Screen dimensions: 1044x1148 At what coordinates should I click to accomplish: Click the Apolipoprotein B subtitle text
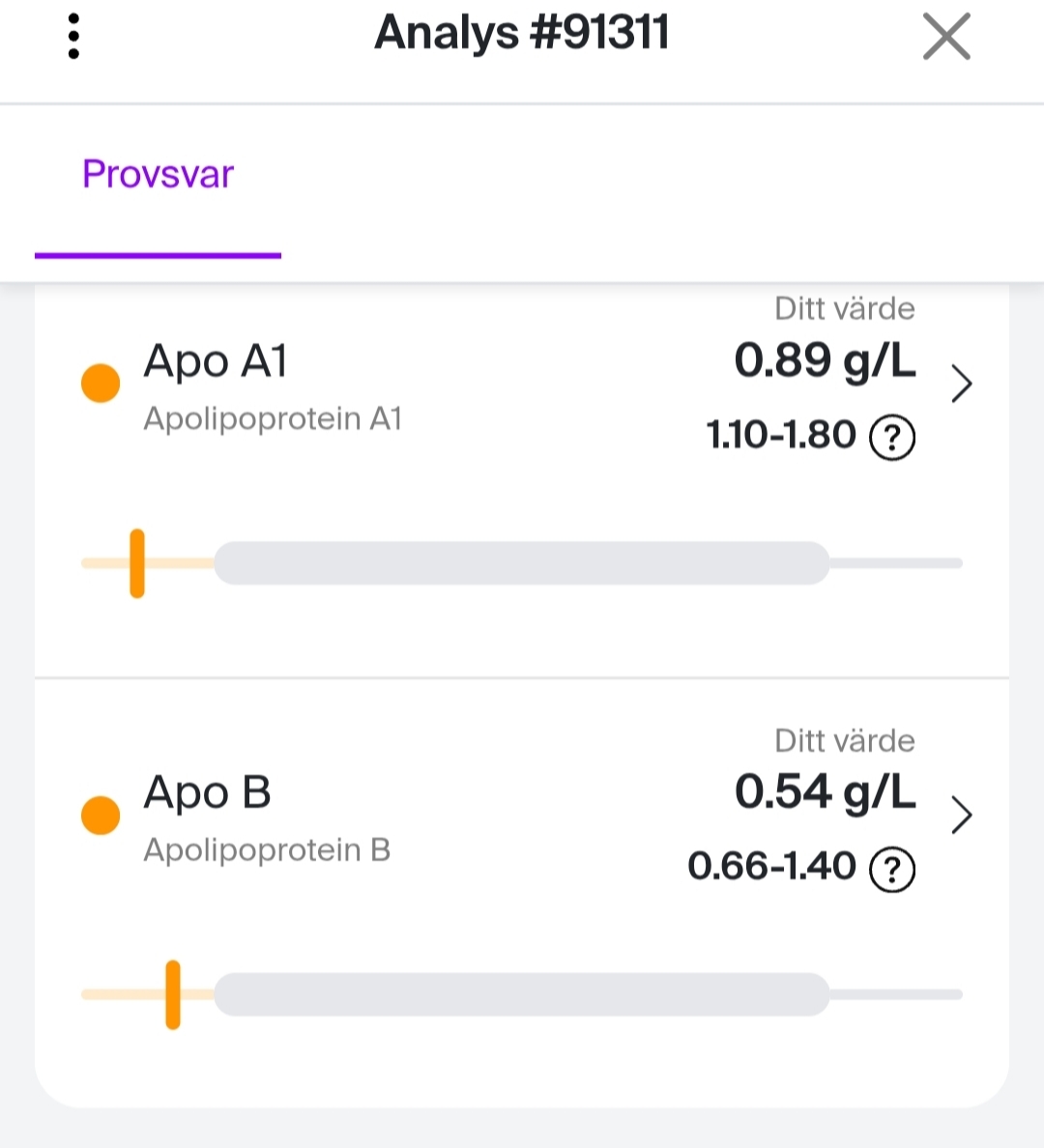tap(267, 850)
